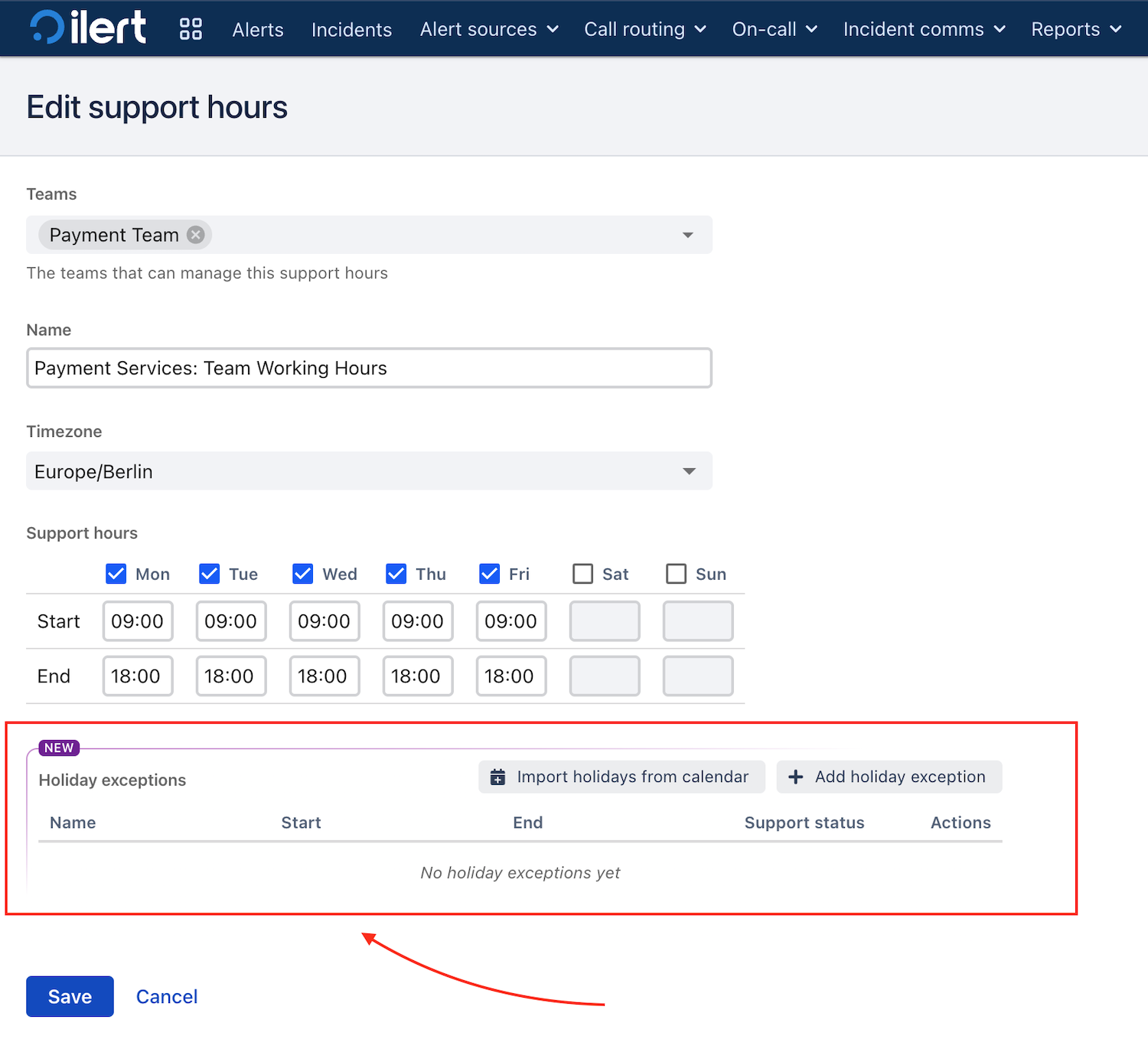The image size is (1148, 1039).
Task: Click the Name text field
Action: point(369,368)
